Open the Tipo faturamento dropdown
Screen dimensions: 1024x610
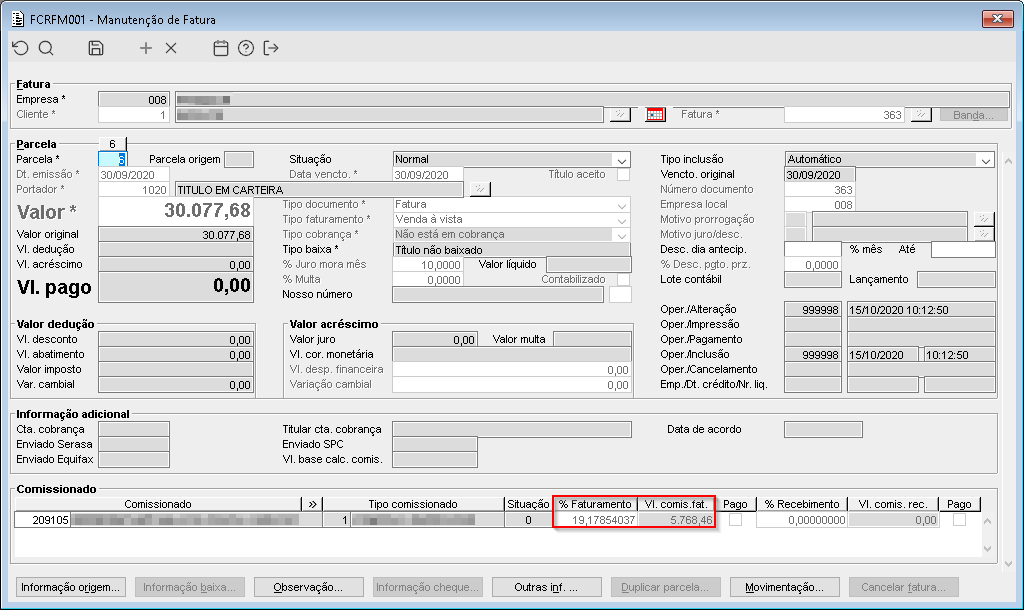[621, 220]
